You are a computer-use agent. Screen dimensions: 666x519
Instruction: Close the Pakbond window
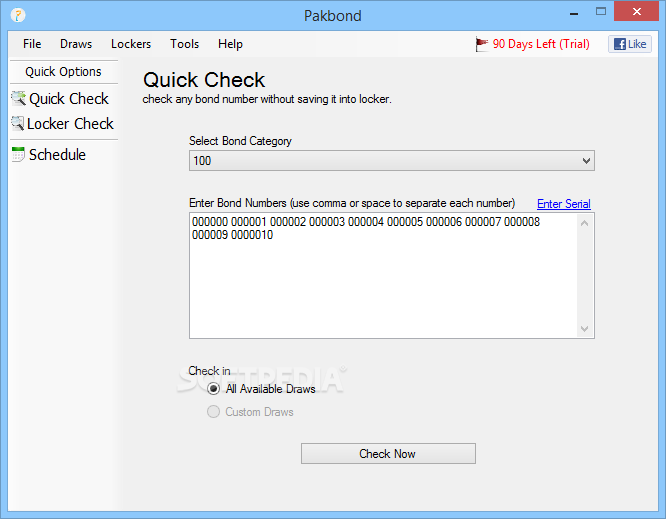[636, 11]
